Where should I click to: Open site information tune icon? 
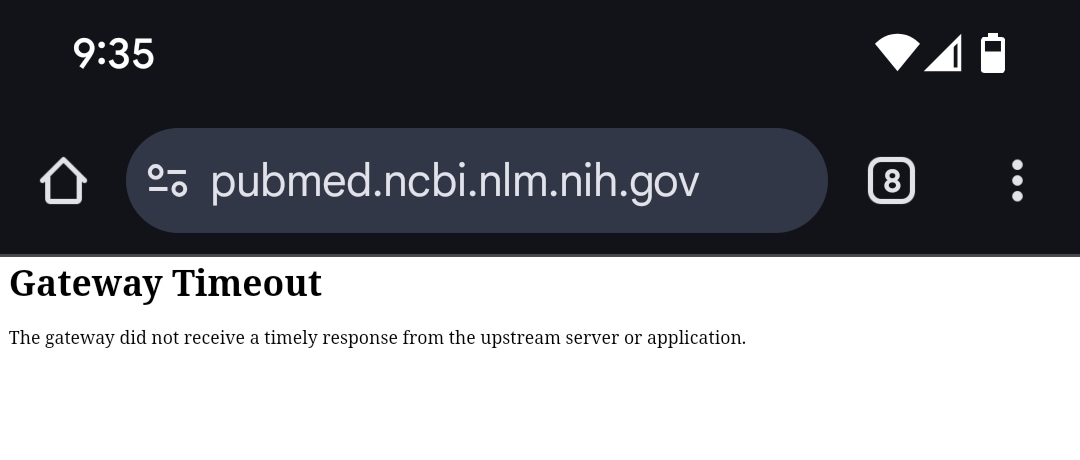coord(168,181)
